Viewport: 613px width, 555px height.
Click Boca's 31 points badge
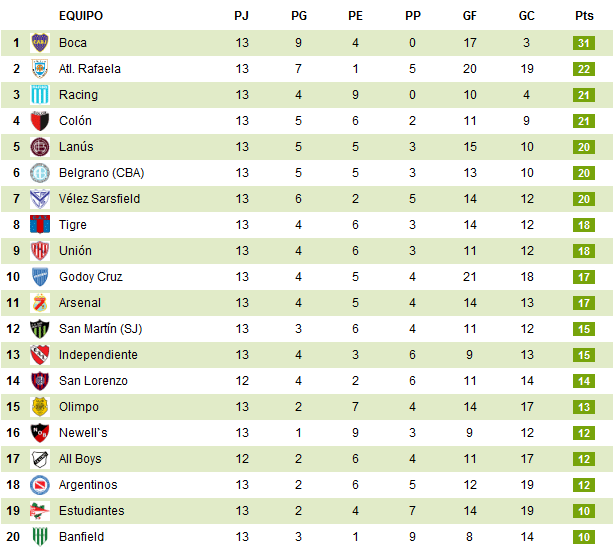(584, 43)
